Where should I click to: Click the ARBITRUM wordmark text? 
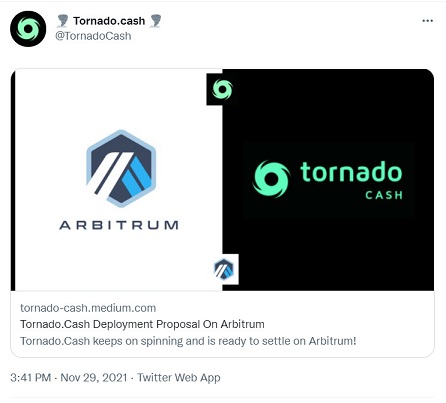[x=119, y=225]
